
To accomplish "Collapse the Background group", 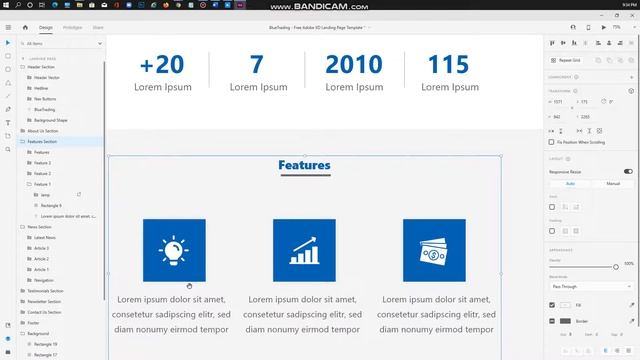I will [x=23, y=333].
